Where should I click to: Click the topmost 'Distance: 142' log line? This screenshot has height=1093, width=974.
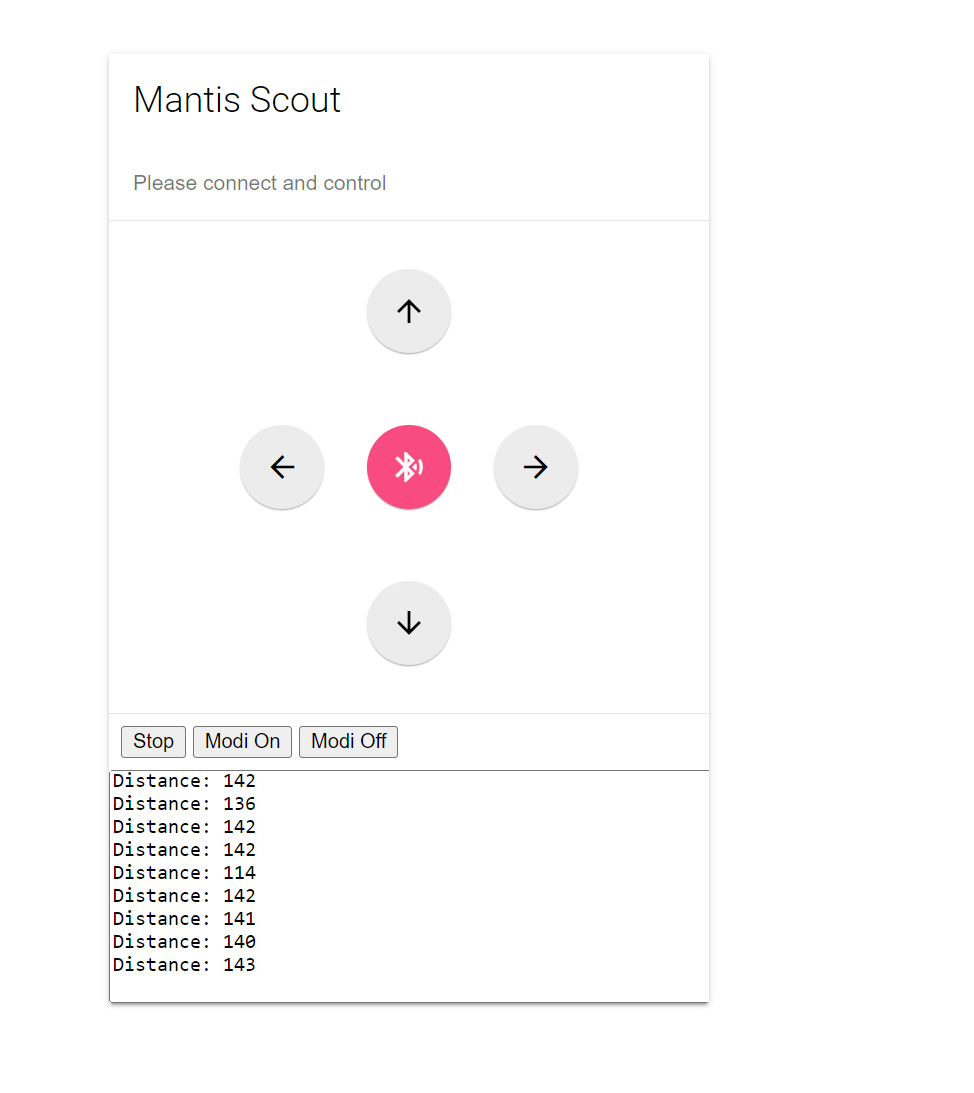tap(184, 781)
